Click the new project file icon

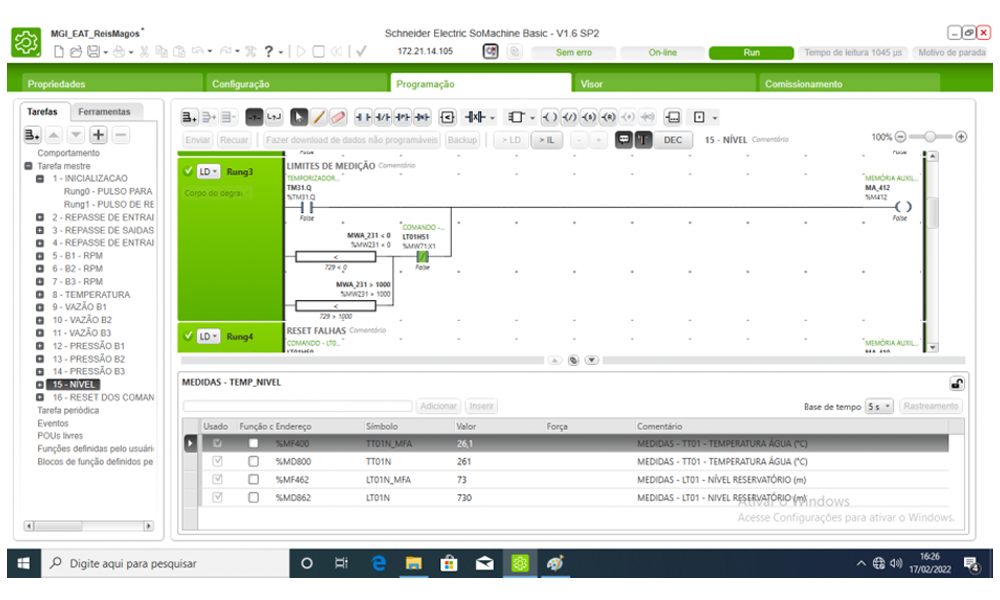pyautogui.click(x=59, y=52)
